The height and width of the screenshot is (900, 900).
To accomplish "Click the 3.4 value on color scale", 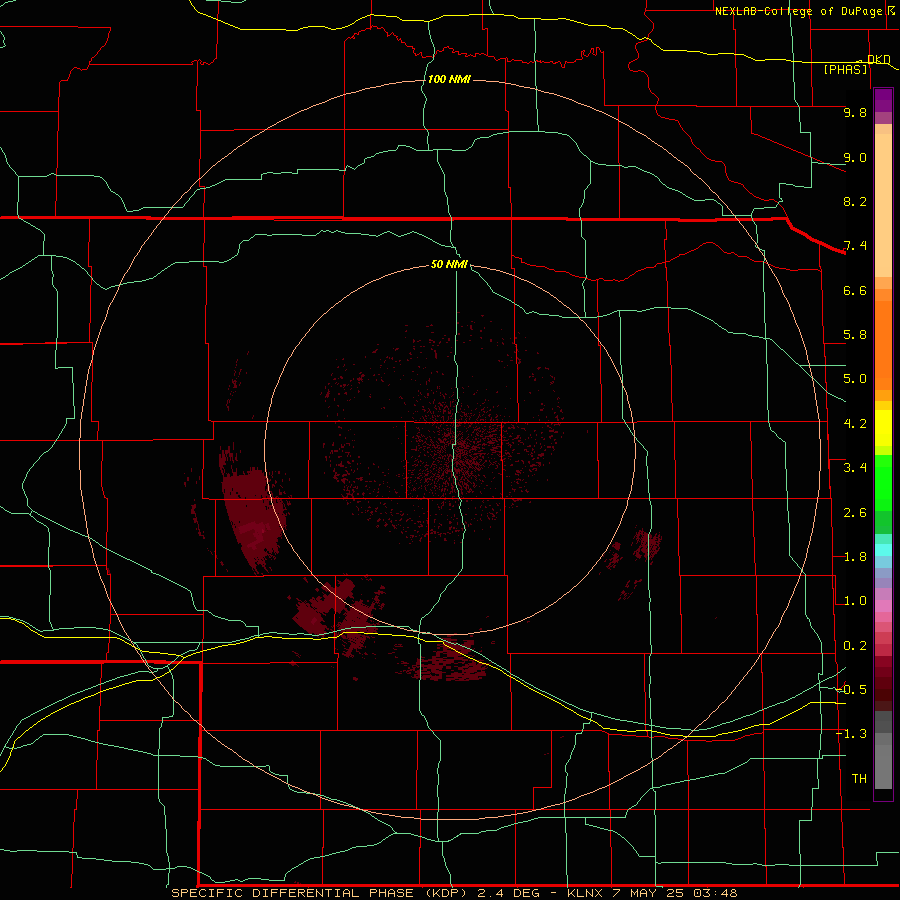I will coord(855,468).
